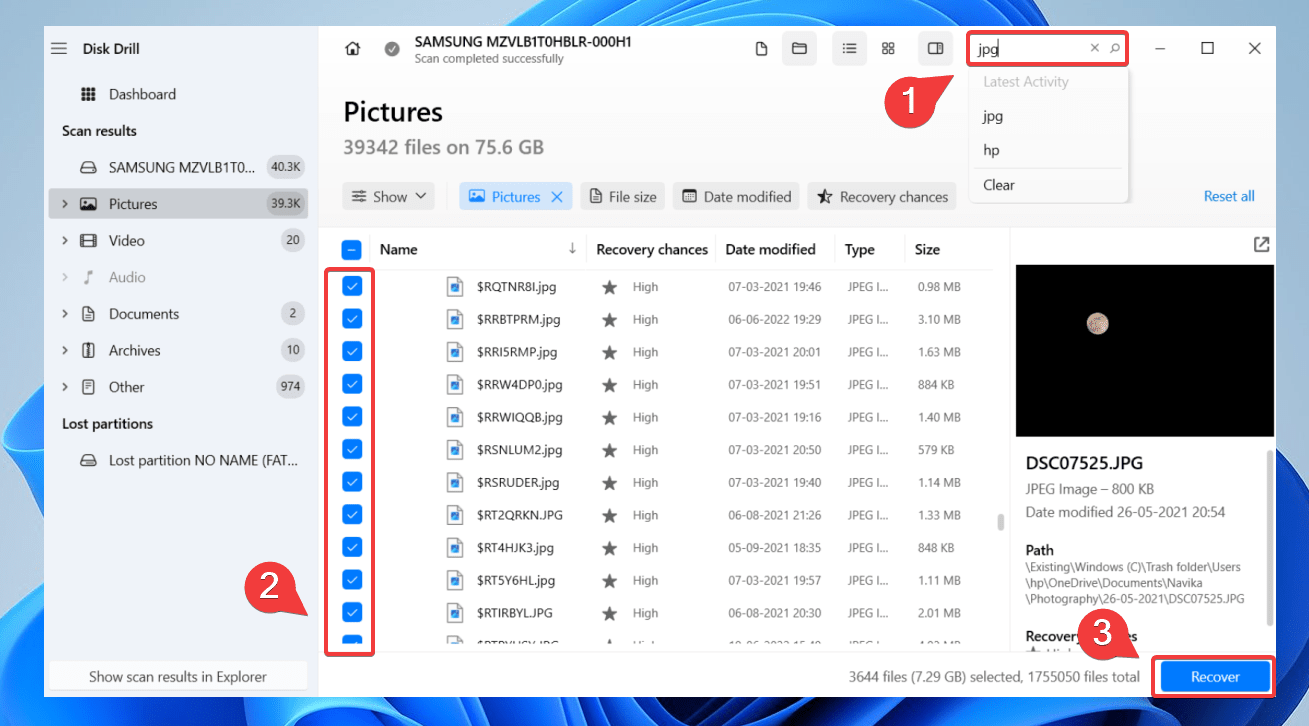Screen dimensions: 1309x726
Task: Select Clear in the search dropdown
Action: point(999,185)
